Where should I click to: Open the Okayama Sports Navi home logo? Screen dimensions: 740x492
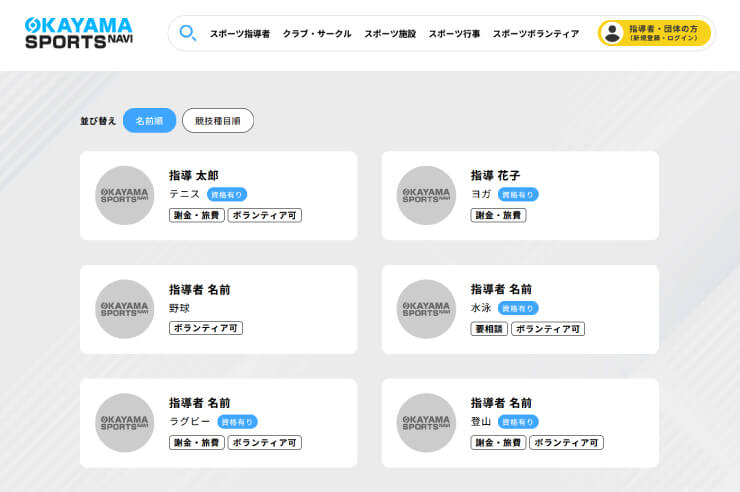pos(78,33)
